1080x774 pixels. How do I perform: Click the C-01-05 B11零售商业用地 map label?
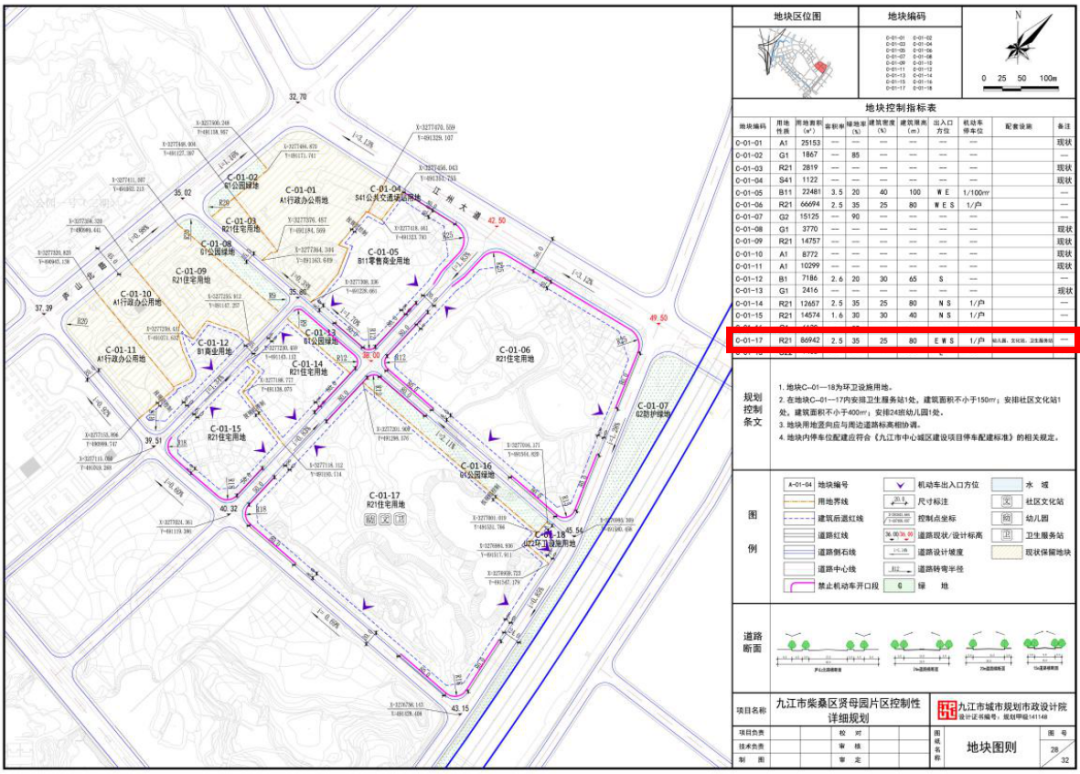383,256
